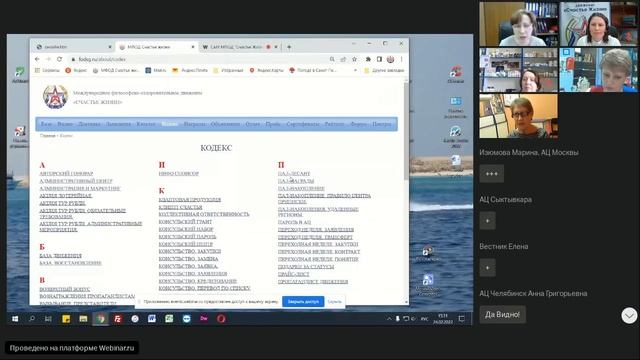Open the ИНФО СПОНСОР link
Viewport: 640px width, 360px height.
pos(178,174)
